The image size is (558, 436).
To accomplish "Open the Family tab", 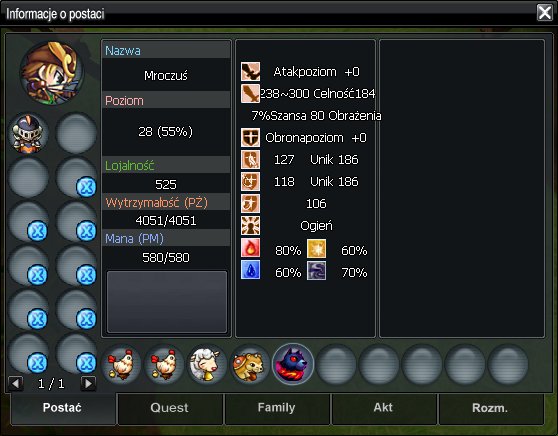I will pyautogui.click(x=277, y=408).
